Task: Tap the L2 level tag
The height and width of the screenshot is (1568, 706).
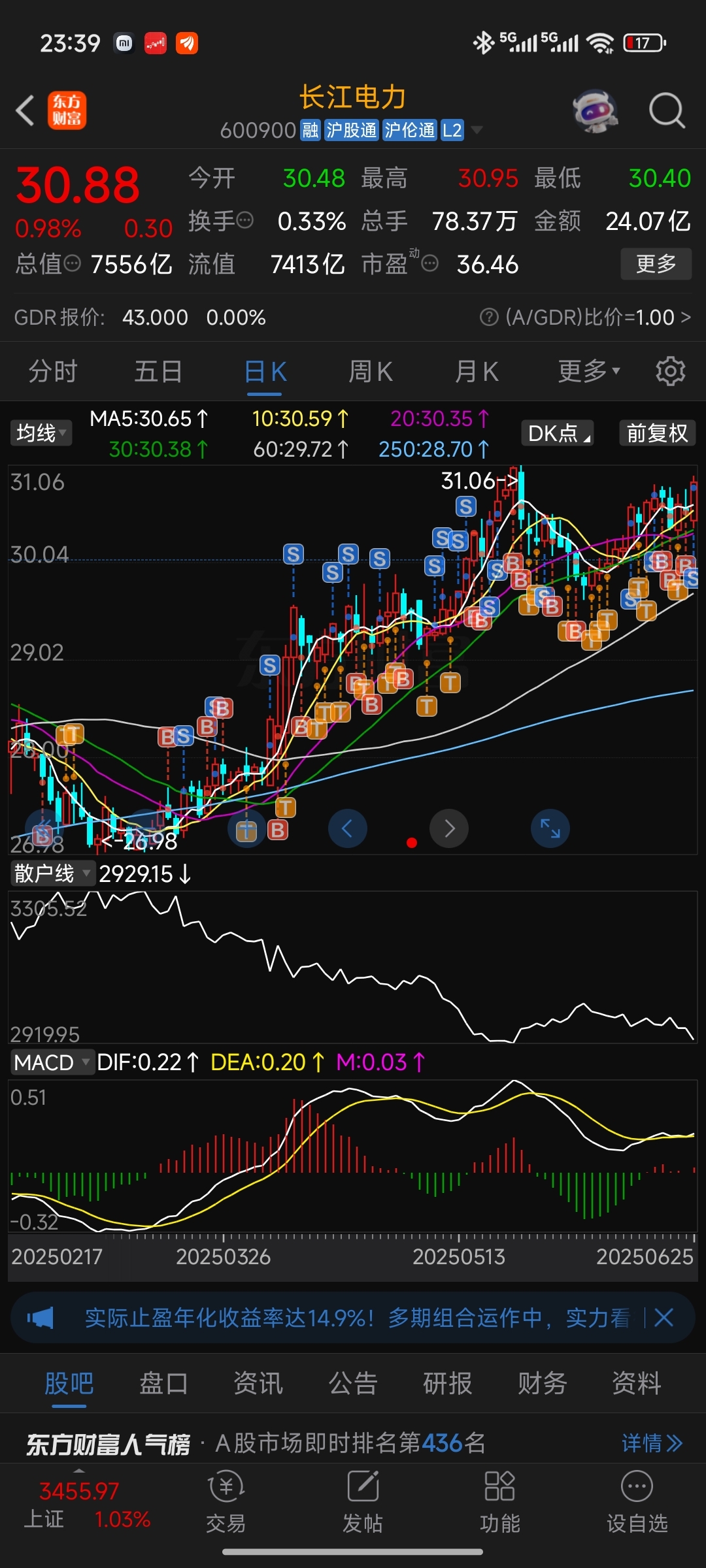Action: 452,130
